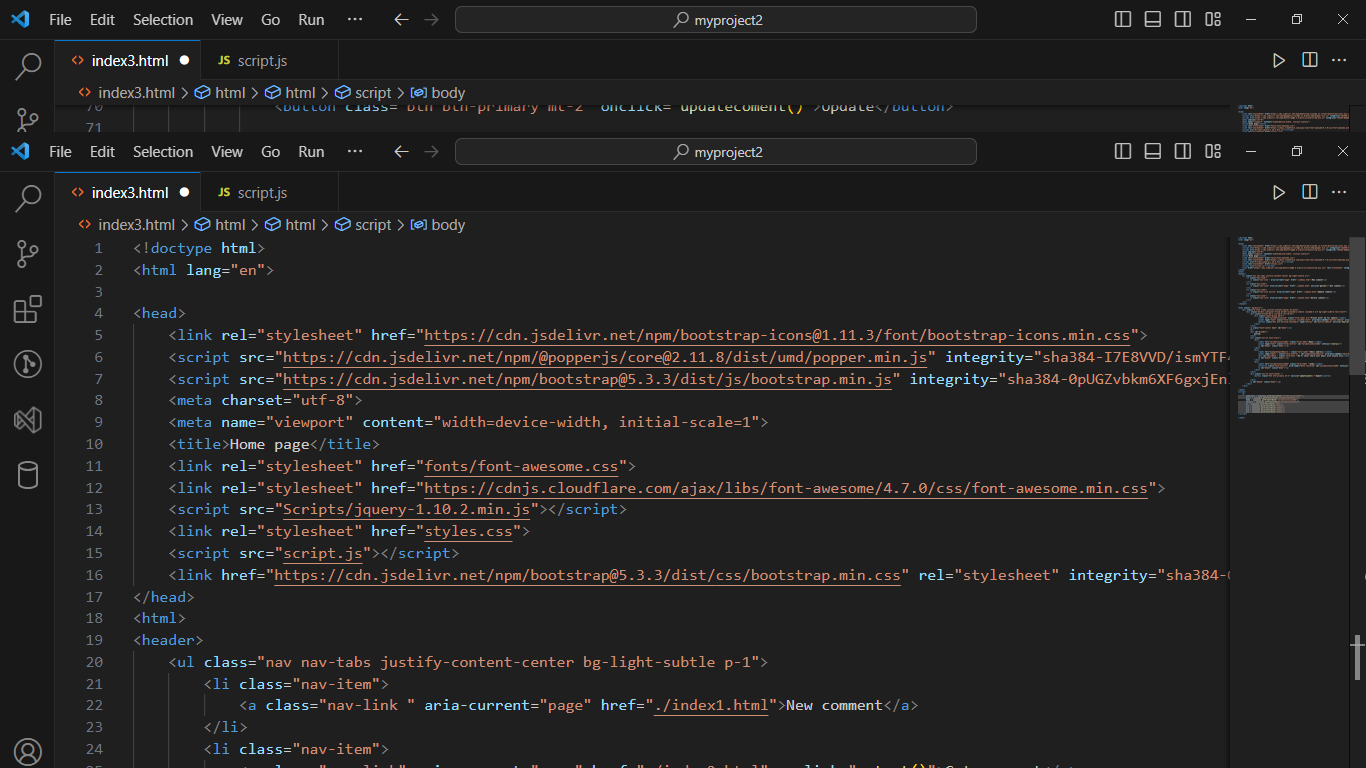Open Customize Layout in front window
The height and width of the screenshot is (768, 1366).
click(x=1212, y=152)
